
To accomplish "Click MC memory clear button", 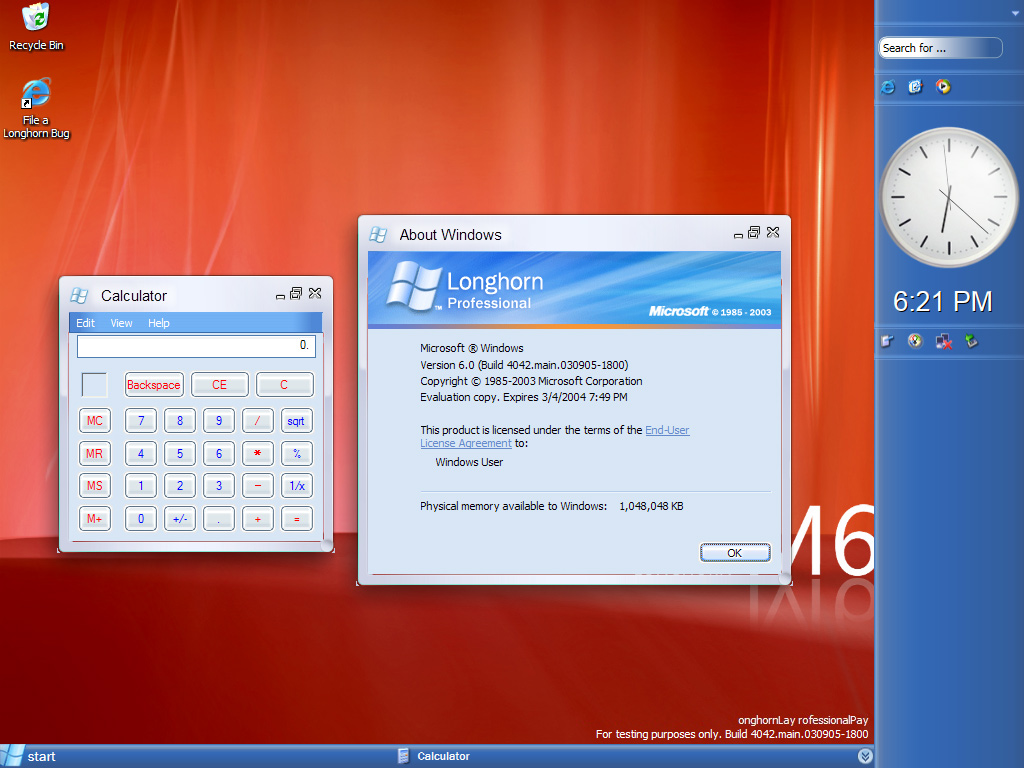I will [x=95, y=421].
